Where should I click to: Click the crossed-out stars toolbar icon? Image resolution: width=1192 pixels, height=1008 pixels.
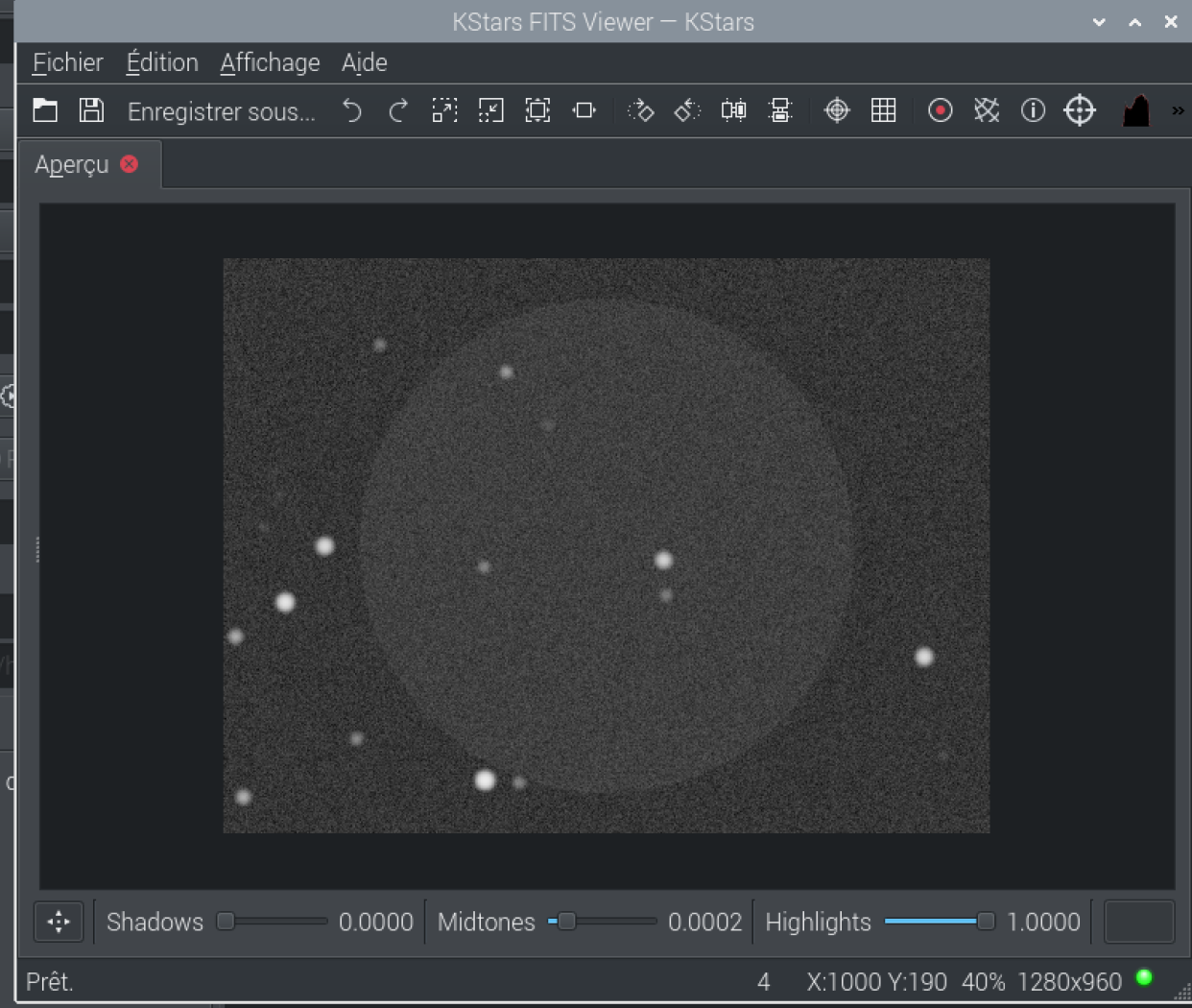tap(987, 110)
